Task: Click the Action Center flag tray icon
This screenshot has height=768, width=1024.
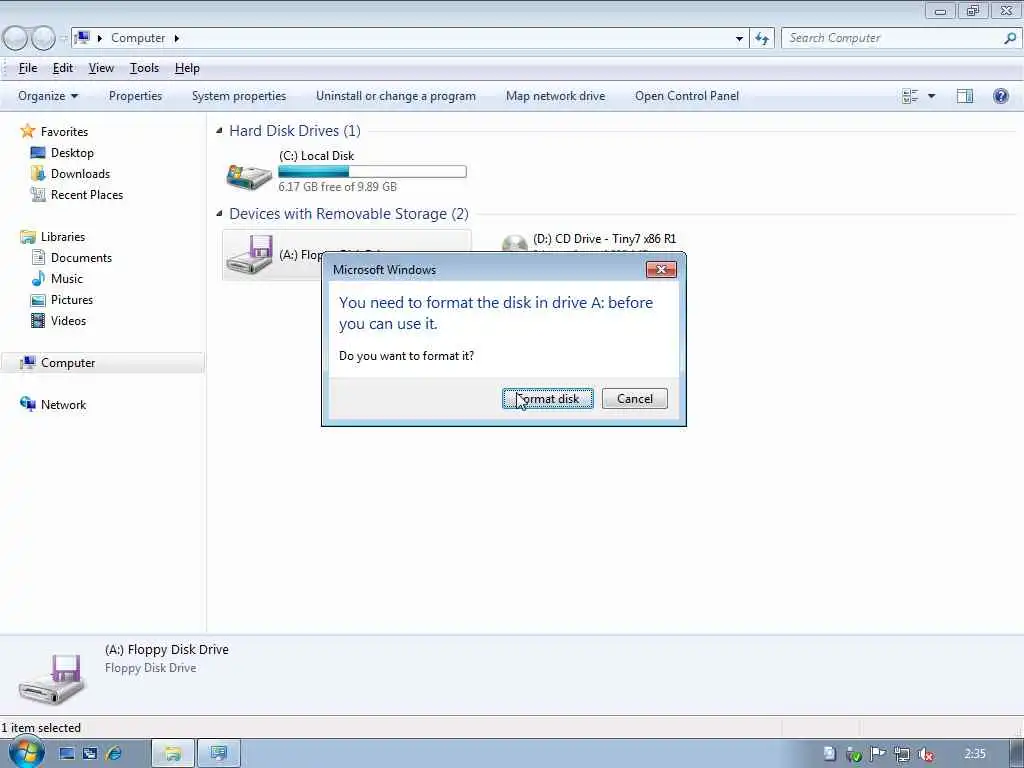Action: point(878,754)
